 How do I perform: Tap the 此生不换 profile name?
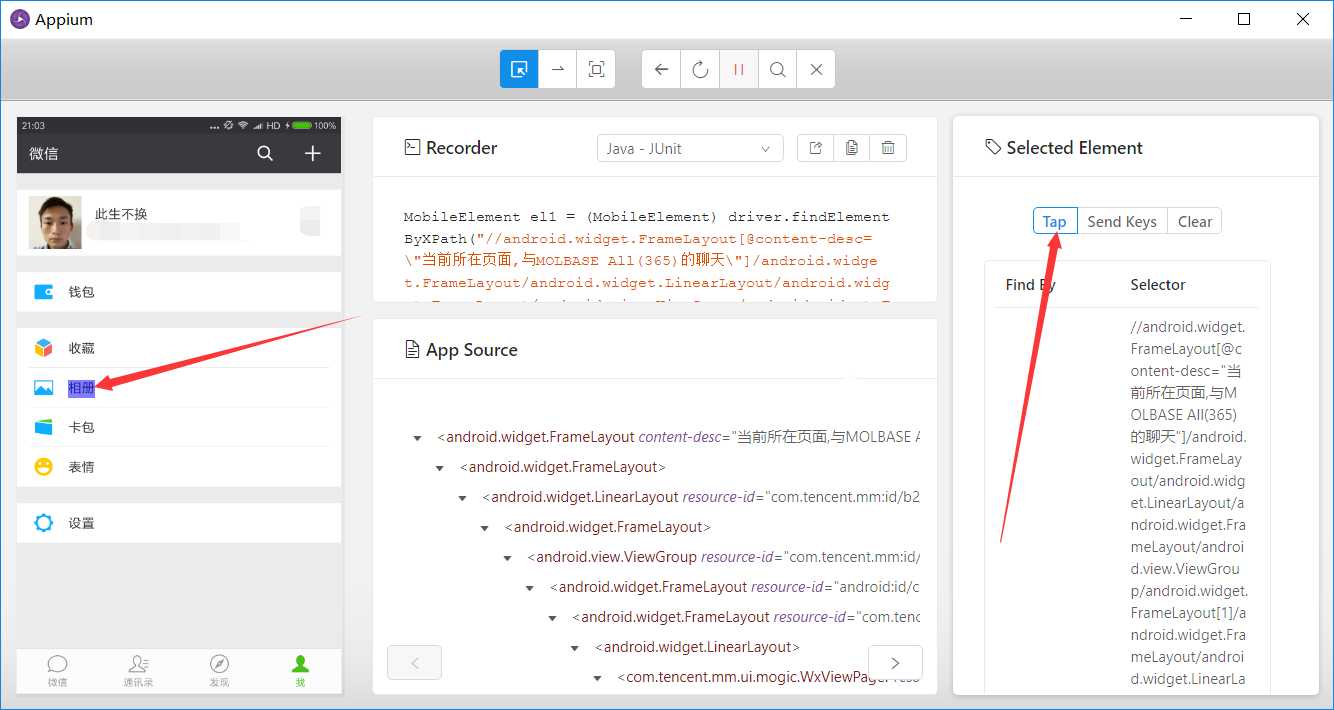(x=121, y=214)
